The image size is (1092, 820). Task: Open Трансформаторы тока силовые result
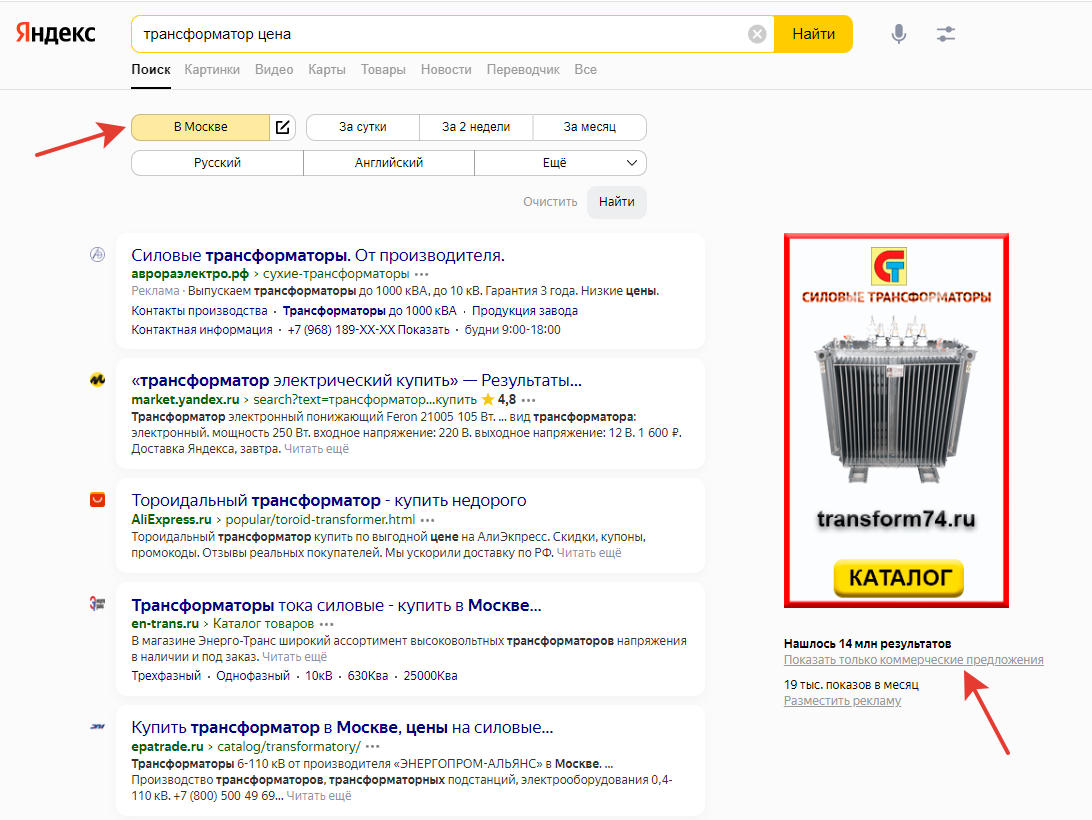coord(336,605)
